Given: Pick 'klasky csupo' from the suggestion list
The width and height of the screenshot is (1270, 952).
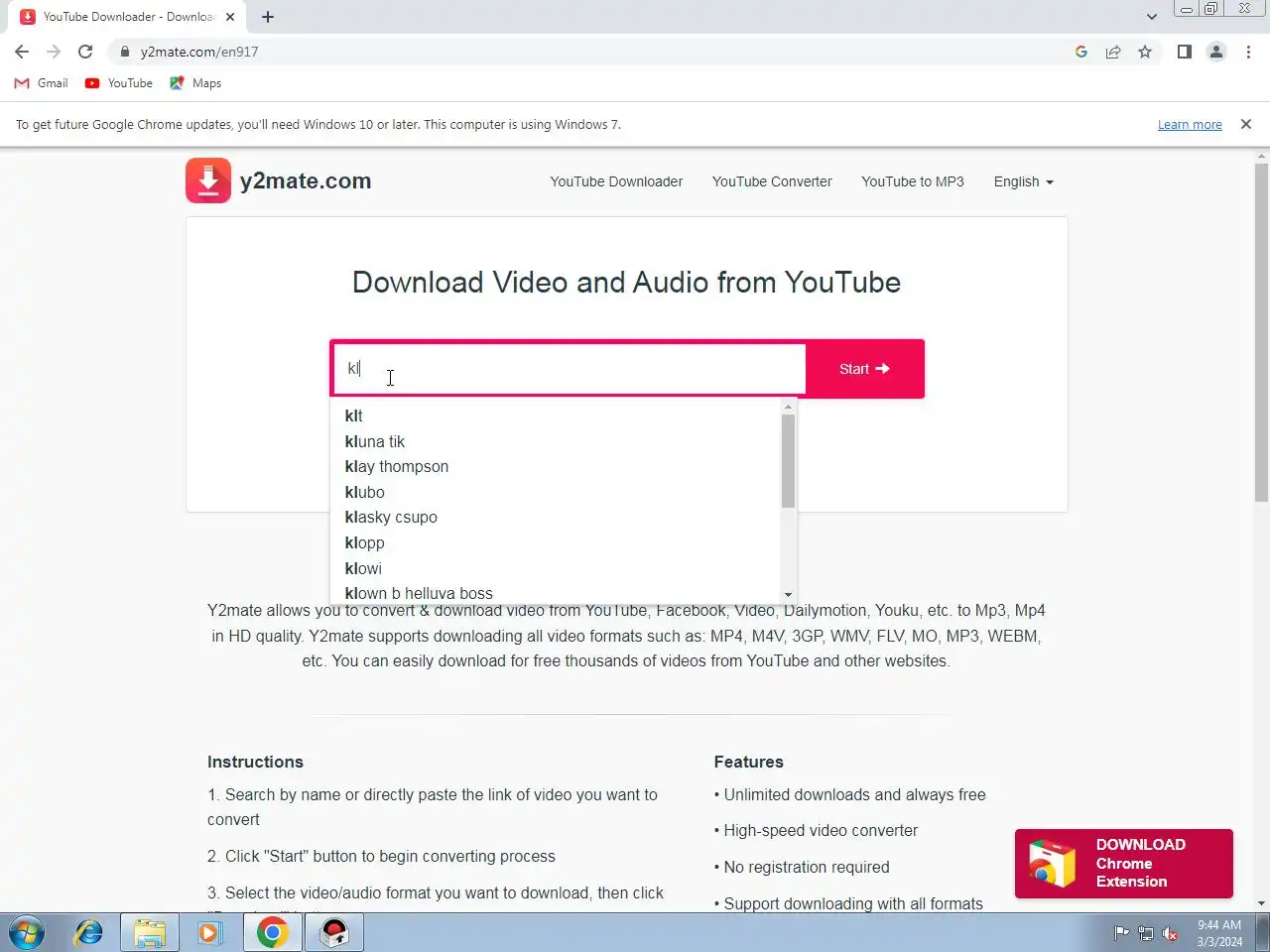Looking at the screenshot, I should [x=556, y=517].
